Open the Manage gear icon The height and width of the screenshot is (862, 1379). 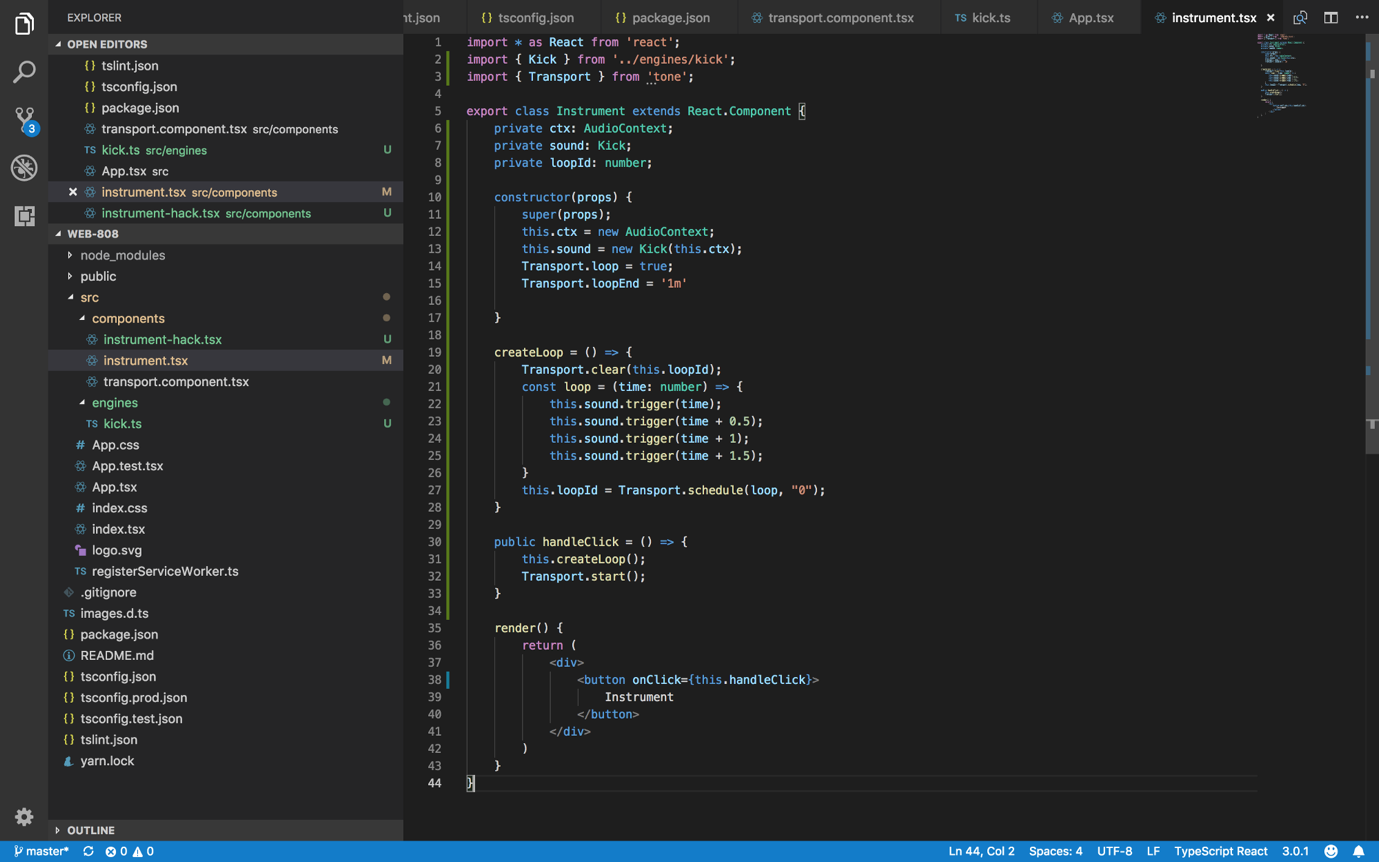coord(24,817)
